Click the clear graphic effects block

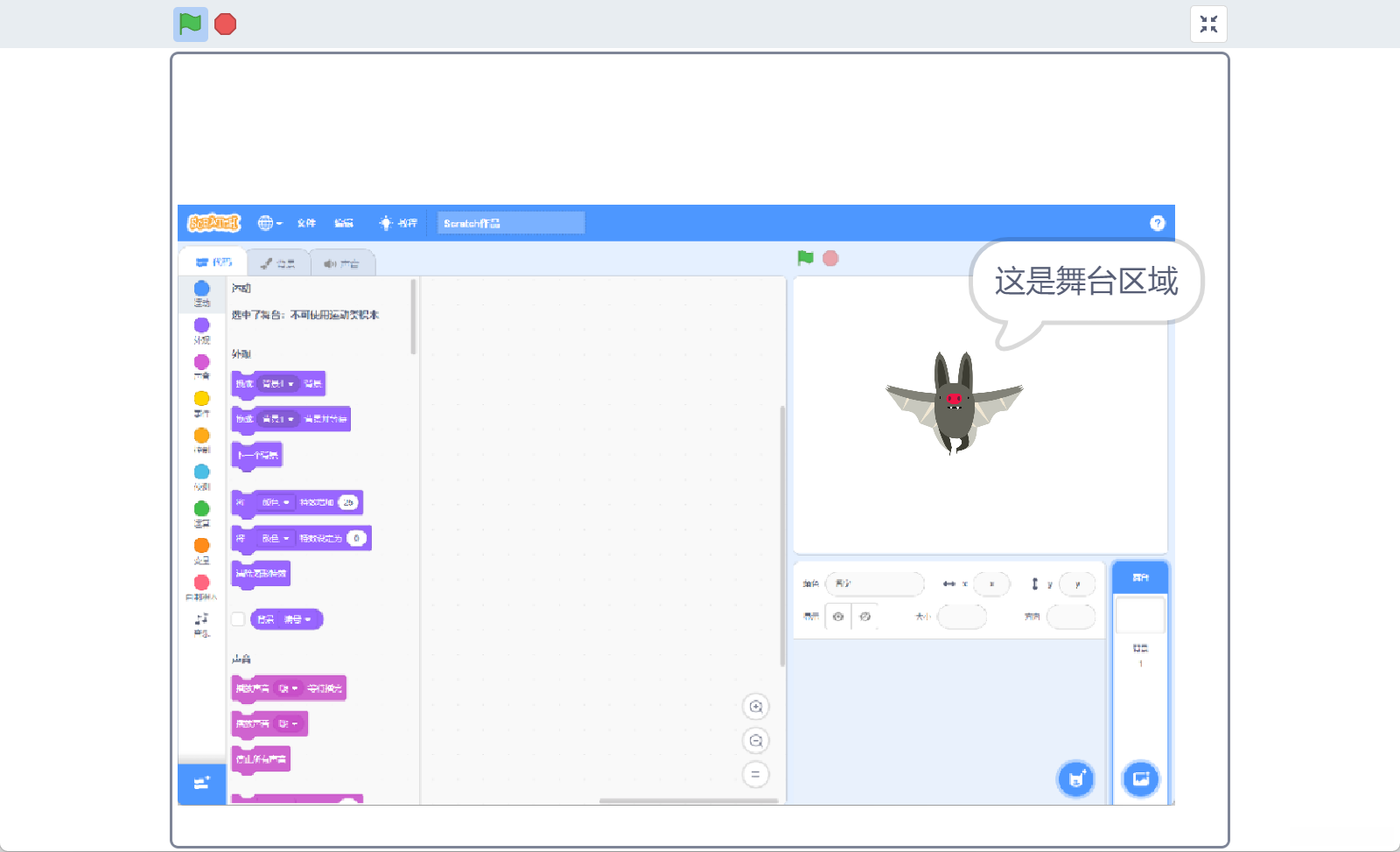[x=261, y=574]
